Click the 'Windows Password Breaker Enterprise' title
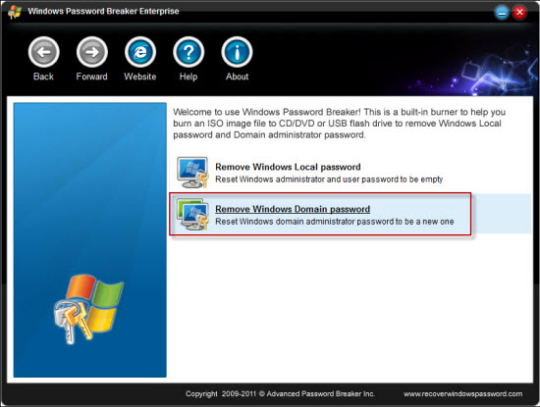Image resolution: width=540 pixels, height=407 pixels. click(x=103, y=11)
